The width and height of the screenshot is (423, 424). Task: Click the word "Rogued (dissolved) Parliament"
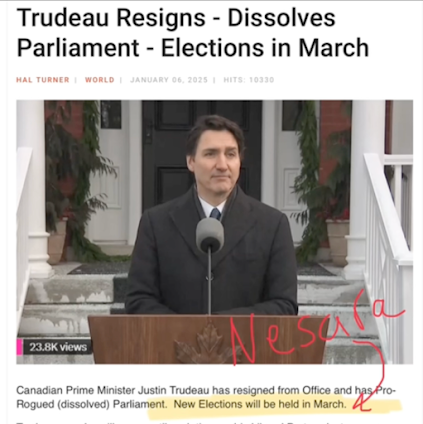(x=91, y=404)
